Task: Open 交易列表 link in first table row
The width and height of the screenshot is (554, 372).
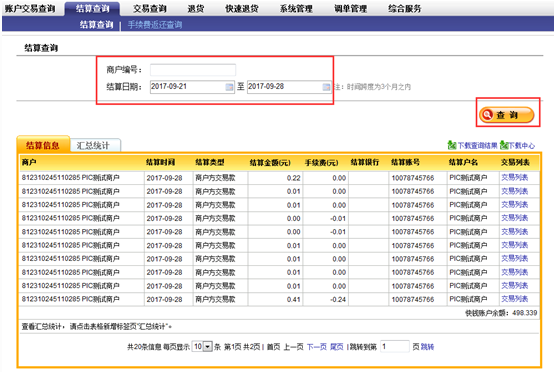Action: [515, 178]
